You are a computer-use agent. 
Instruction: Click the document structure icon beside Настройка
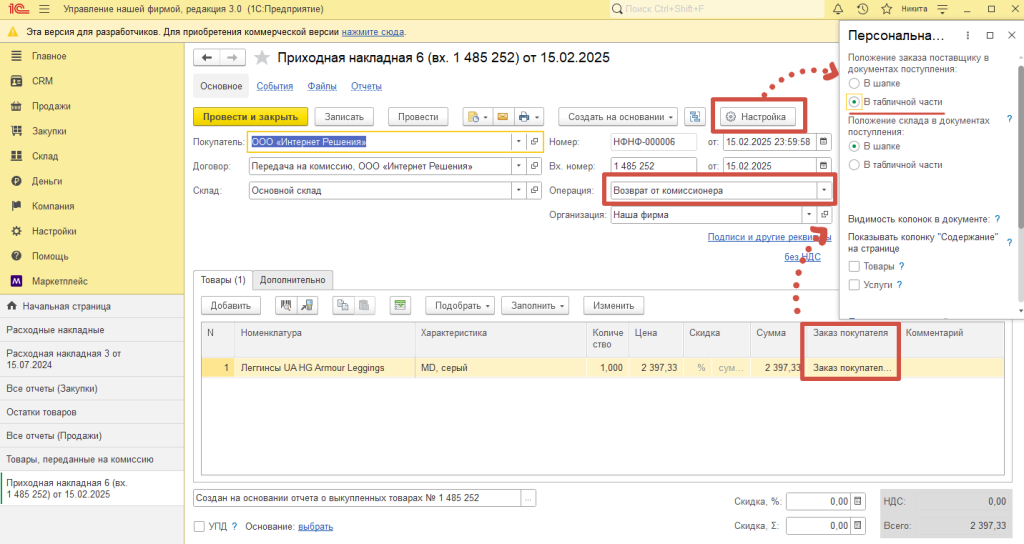(695, 117)
